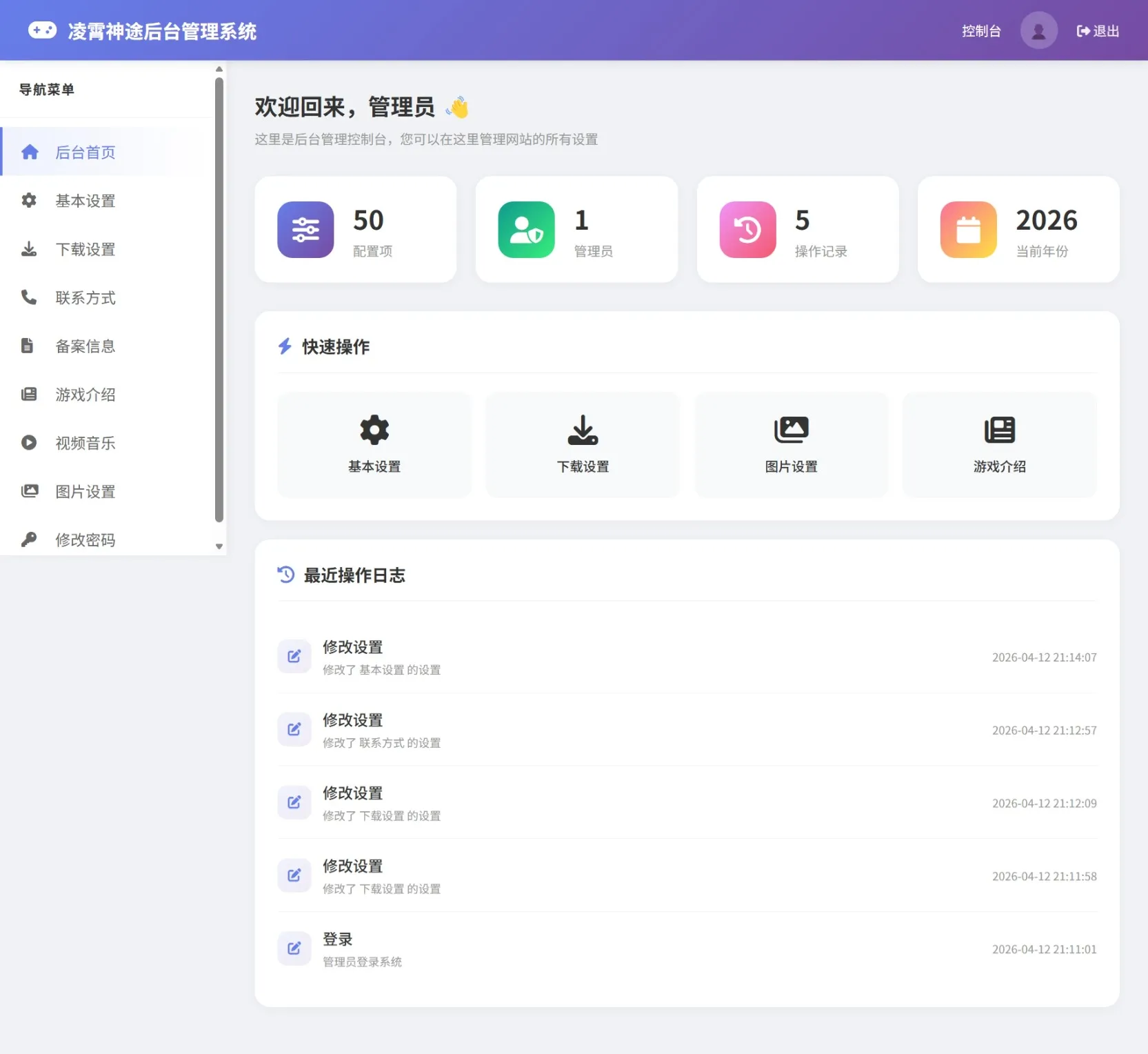Viewport: 1148px width, 1054px height.
Task: Click the 下载设置 download icon in sidebar
Action: (x=29, y=249)
